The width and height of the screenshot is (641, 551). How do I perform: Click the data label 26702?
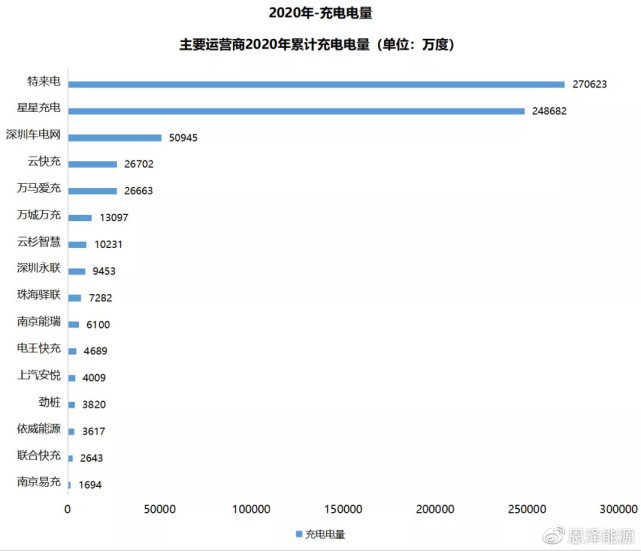(139, 164)
